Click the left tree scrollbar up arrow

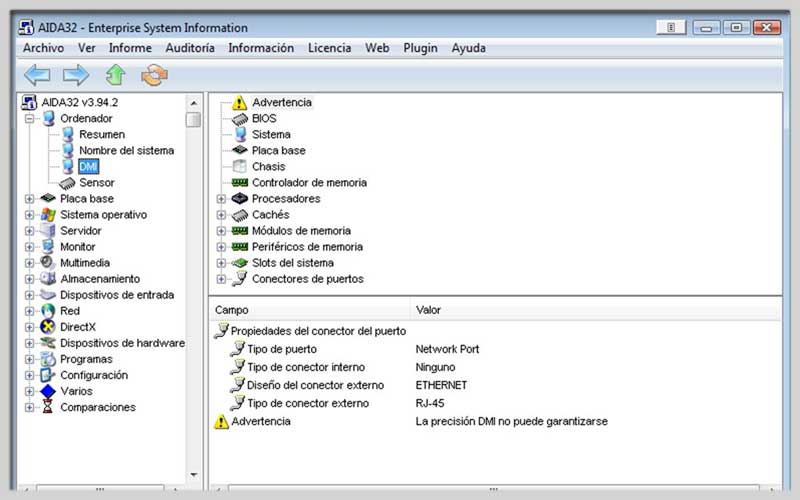pos(194,103)
